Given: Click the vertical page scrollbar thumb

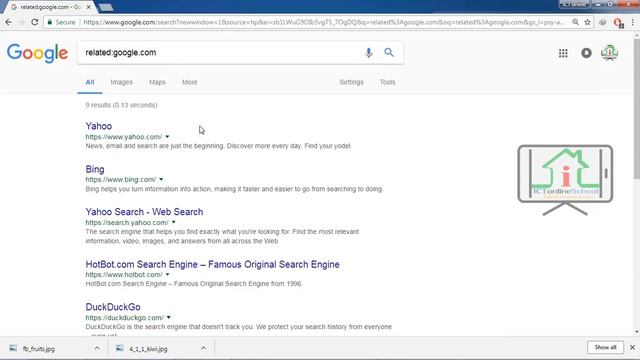Looking at the screenshot, I should click(x=637, y=108).
